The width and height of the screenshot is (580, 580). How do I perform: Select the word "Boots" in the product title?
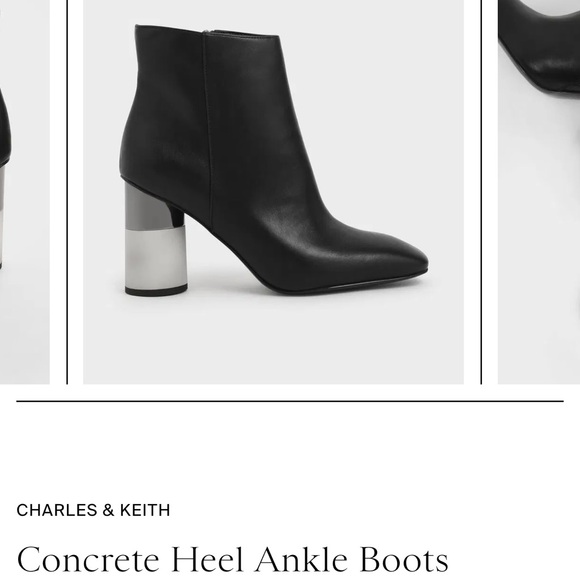click(x=404, y=560)
